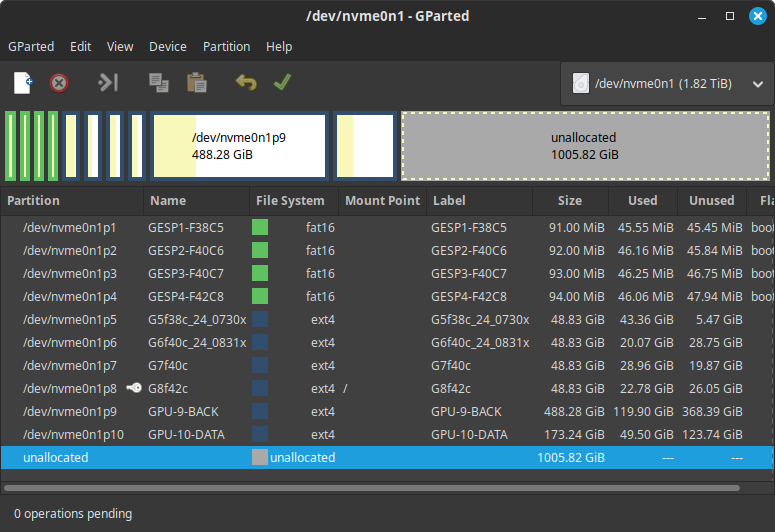
Task: Select the /dev/nvme0n1p6 partition row
Action: click(387, 342)
